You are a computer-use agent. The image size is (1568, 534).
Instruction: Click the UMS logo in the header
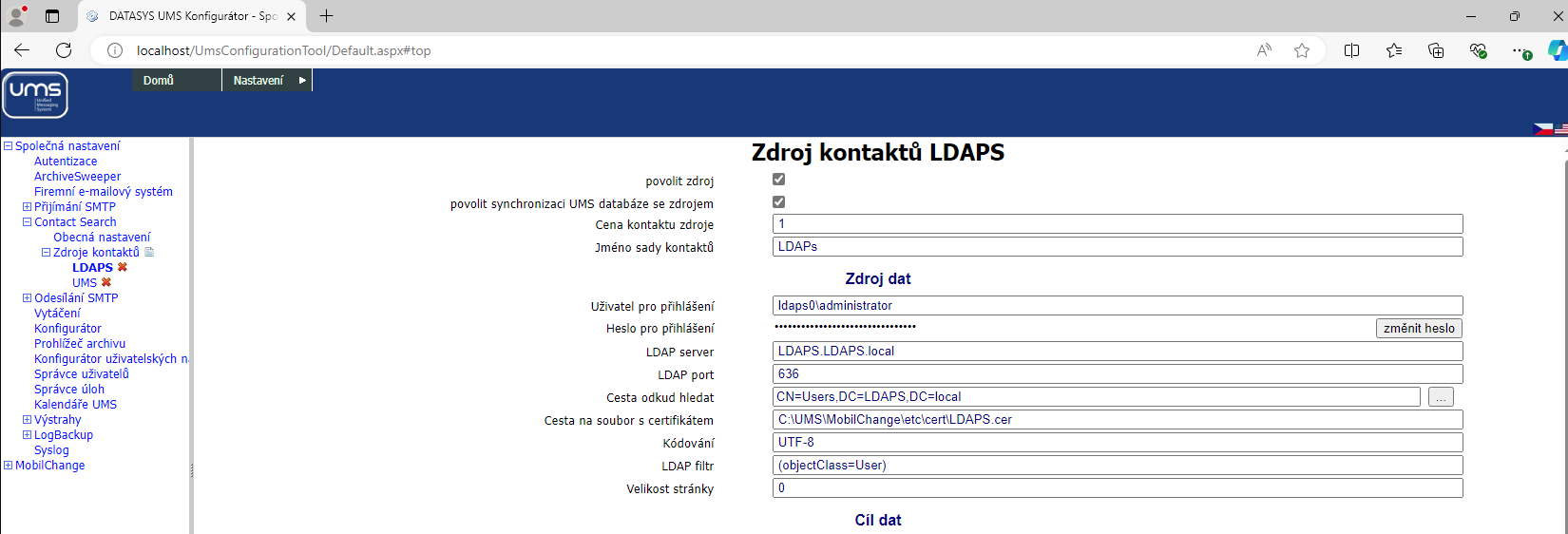[35, 95]
